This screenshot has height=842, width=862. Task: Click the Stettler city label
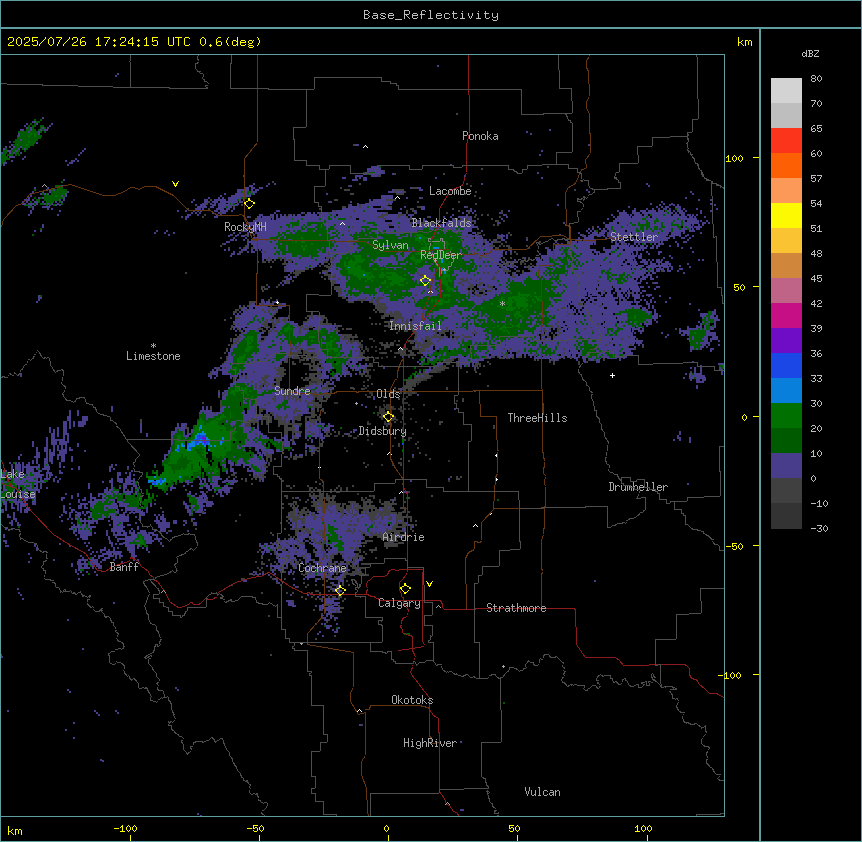point(634,237)
